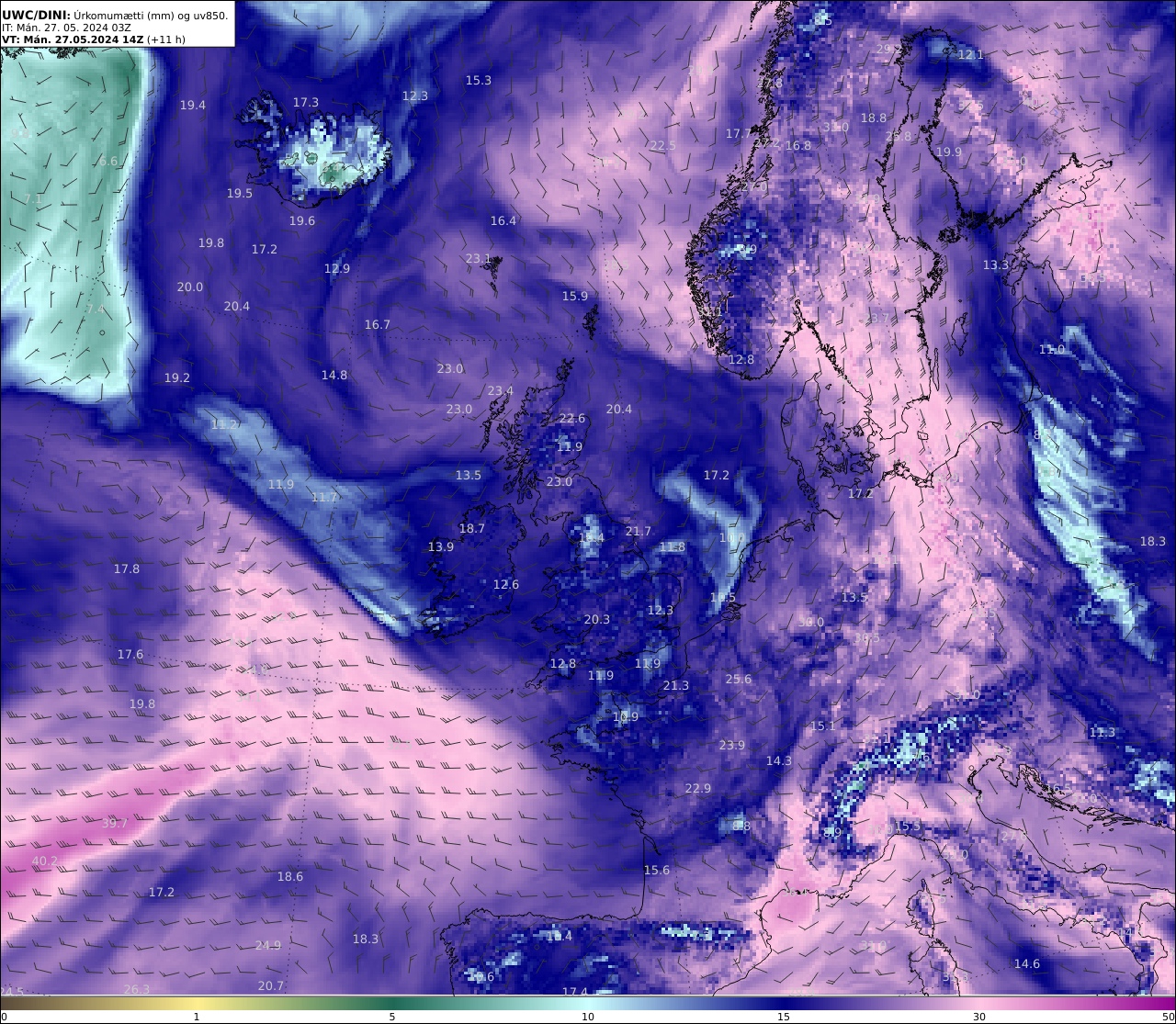Click the 13.9 value over western Ireland
The height and width of the screenshot is (1024, 1176).
click(x=441, y=547)
